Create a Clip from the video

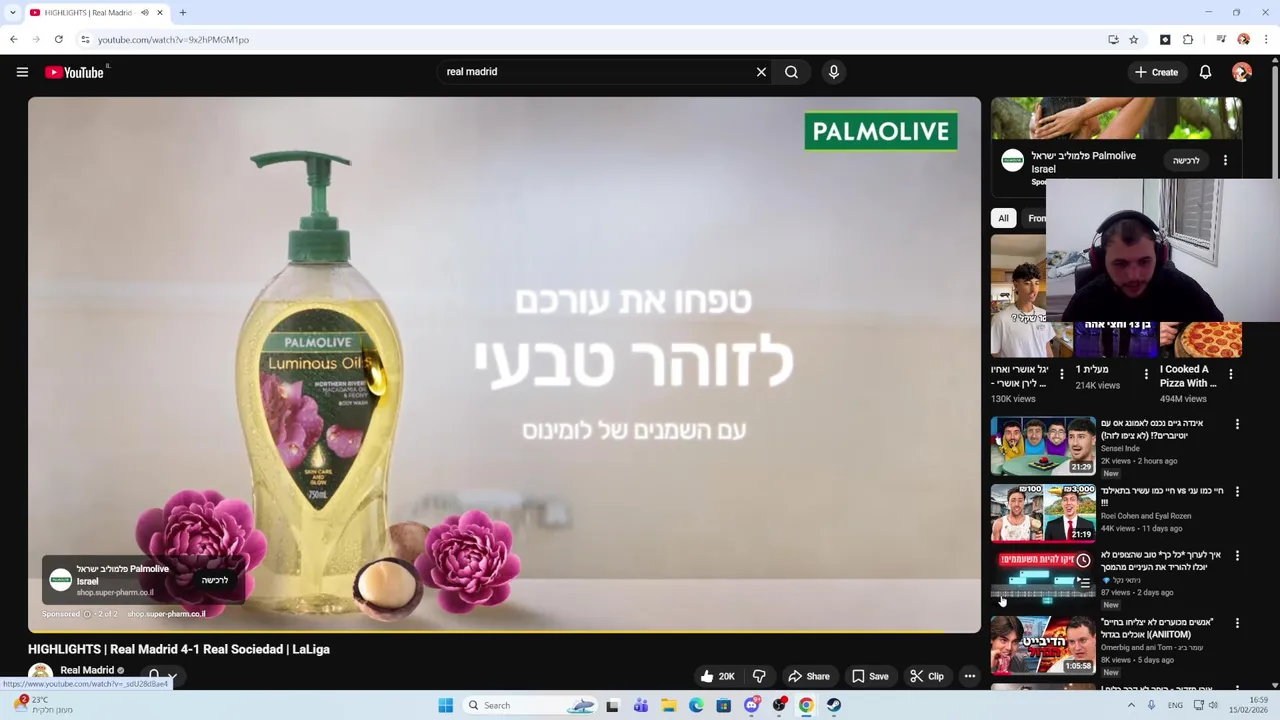927,676
